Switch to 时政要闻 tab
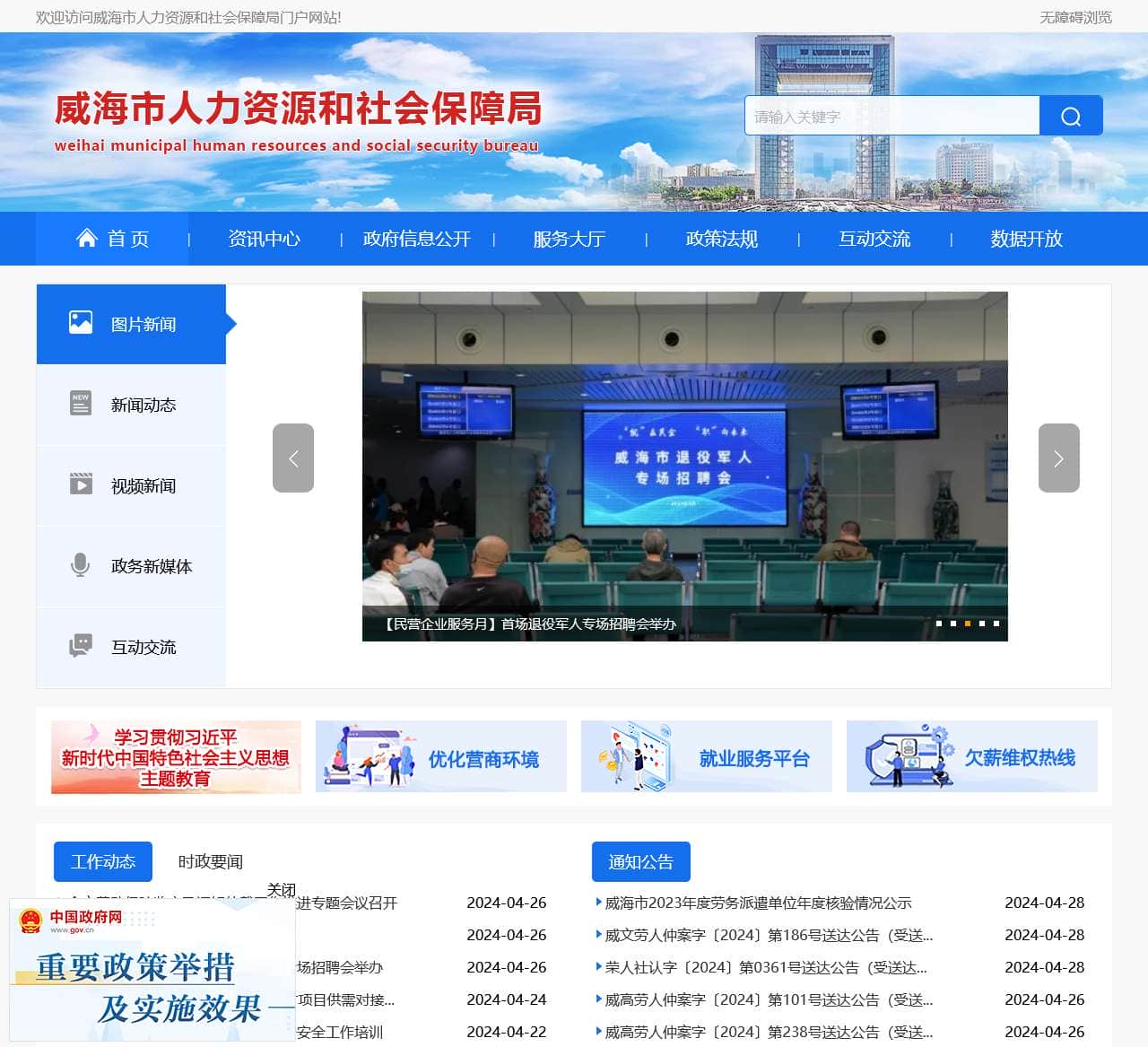 211,861
